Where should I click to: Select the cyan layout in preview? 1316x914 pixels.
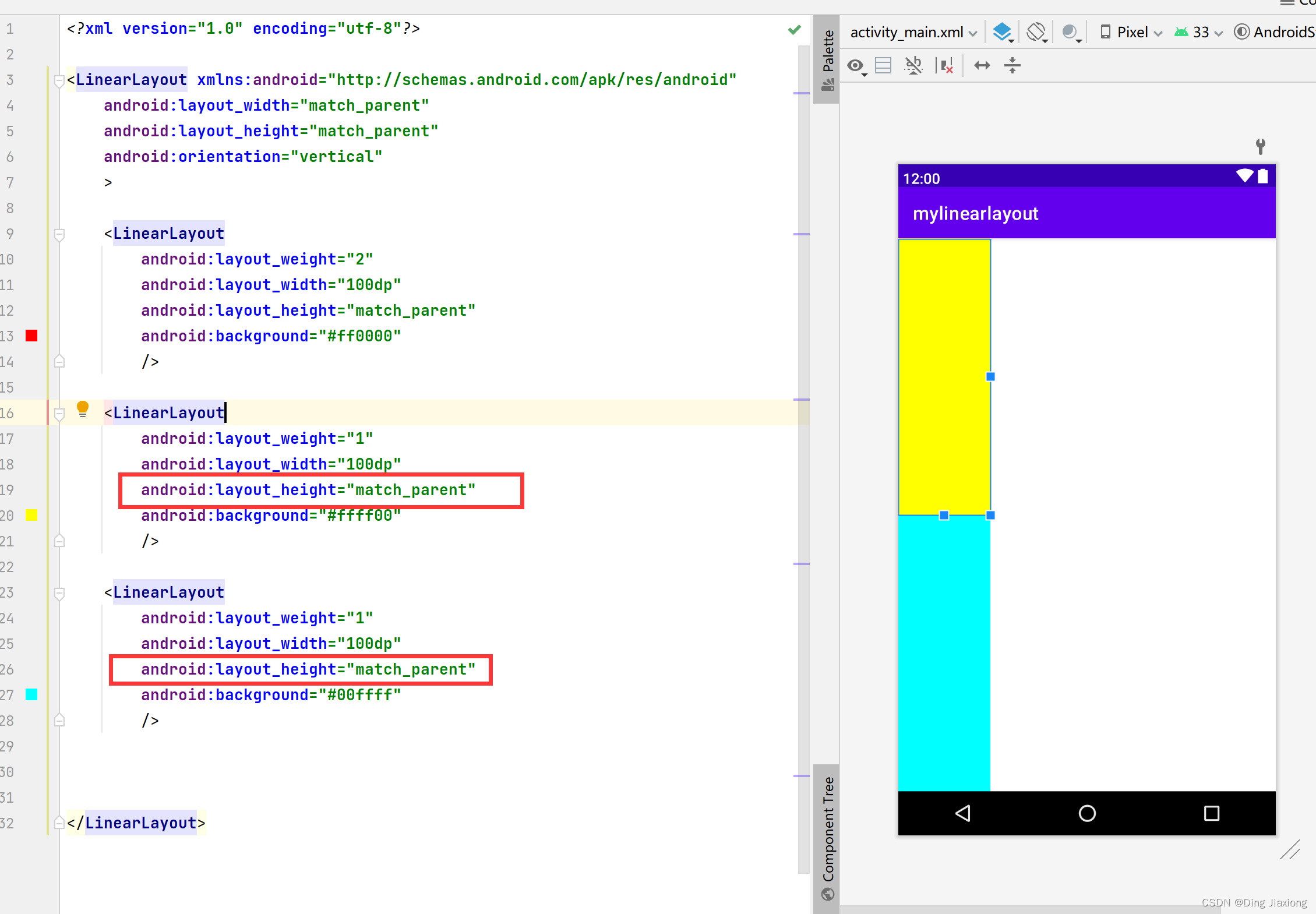[944, 653]
